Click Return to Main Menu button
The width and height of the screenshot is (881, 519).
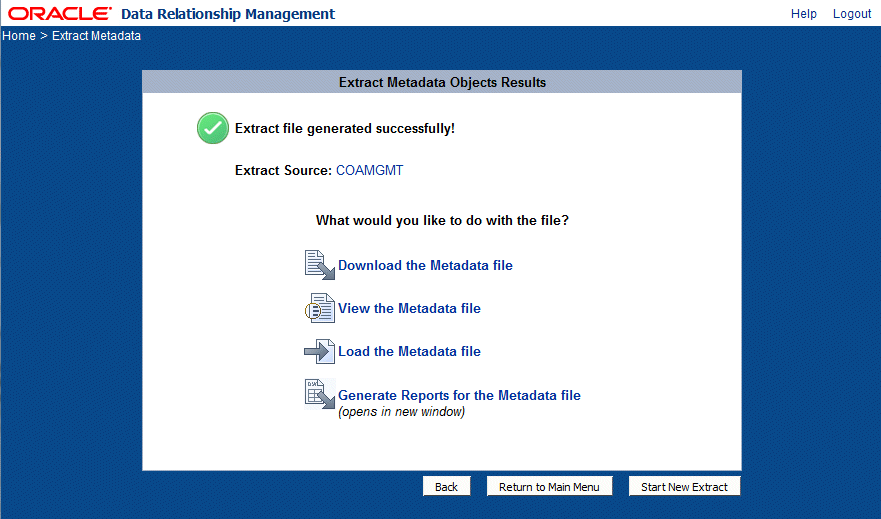click(550, 486)
